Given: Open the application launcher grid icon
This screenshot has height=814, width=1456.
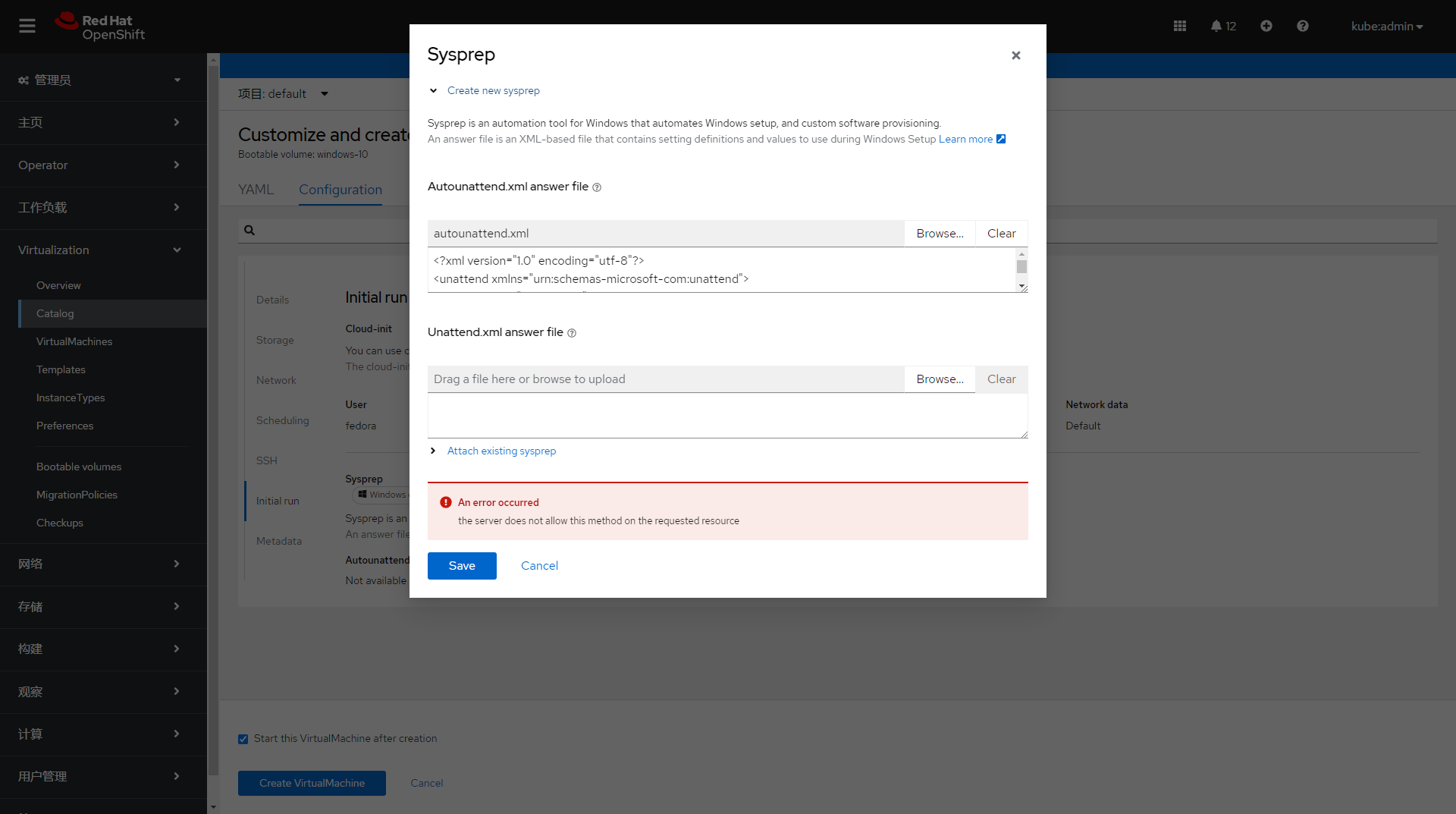Looking at the screenshot, I should click(1180, 26).
